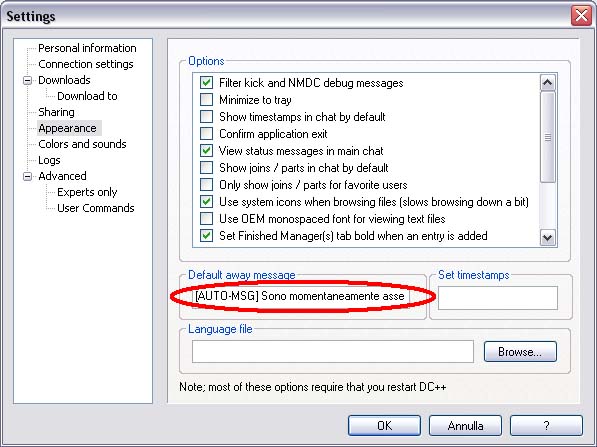Open the User Commands page

point(96,208)
